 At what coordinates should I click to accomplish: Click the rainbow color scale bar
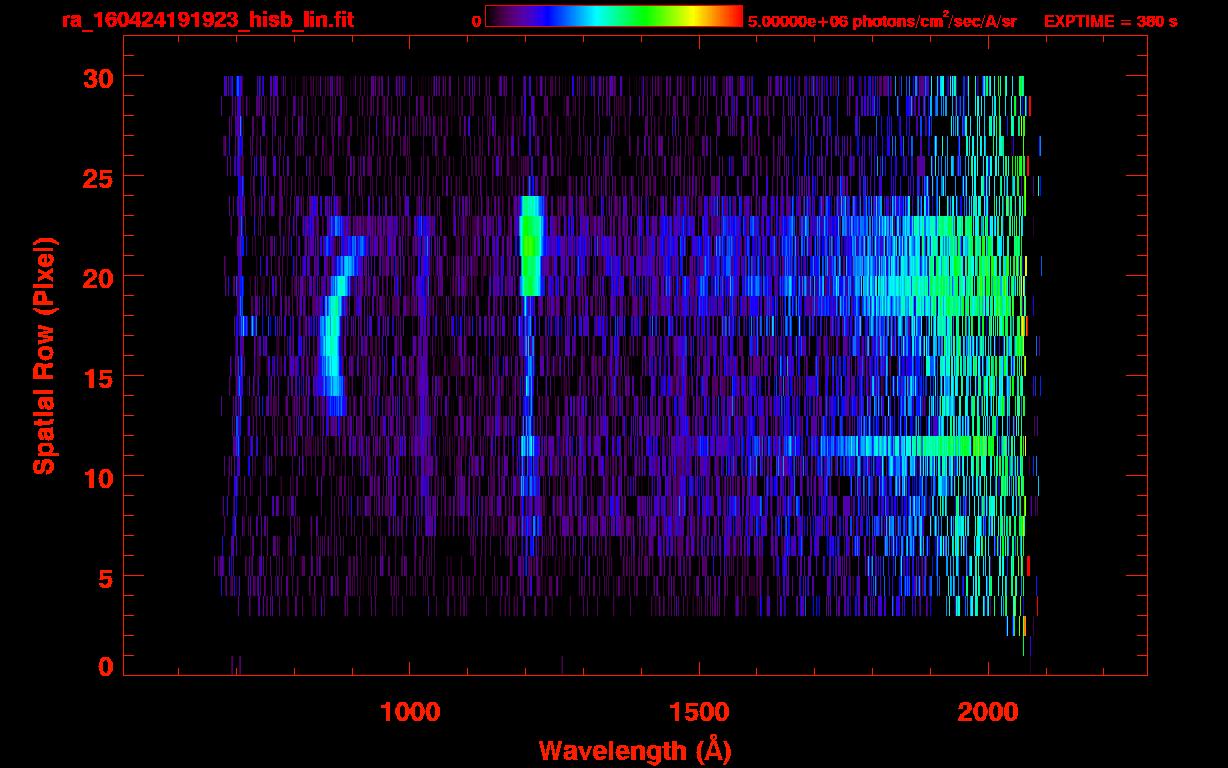tap(613, 17)
